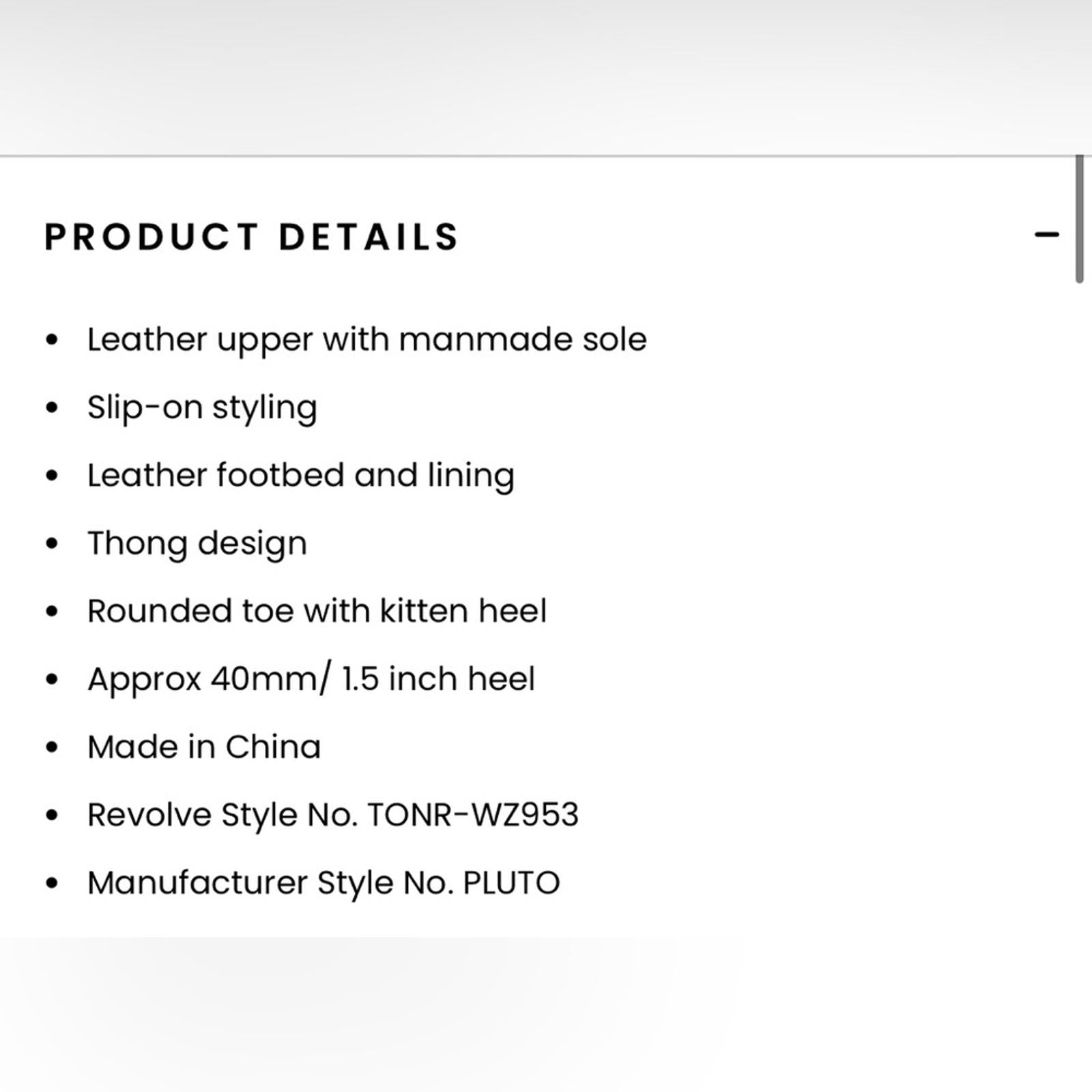Click the bullet before "Made in China"
This screenshot has width=1092, height=1092.
coord(52,747)
